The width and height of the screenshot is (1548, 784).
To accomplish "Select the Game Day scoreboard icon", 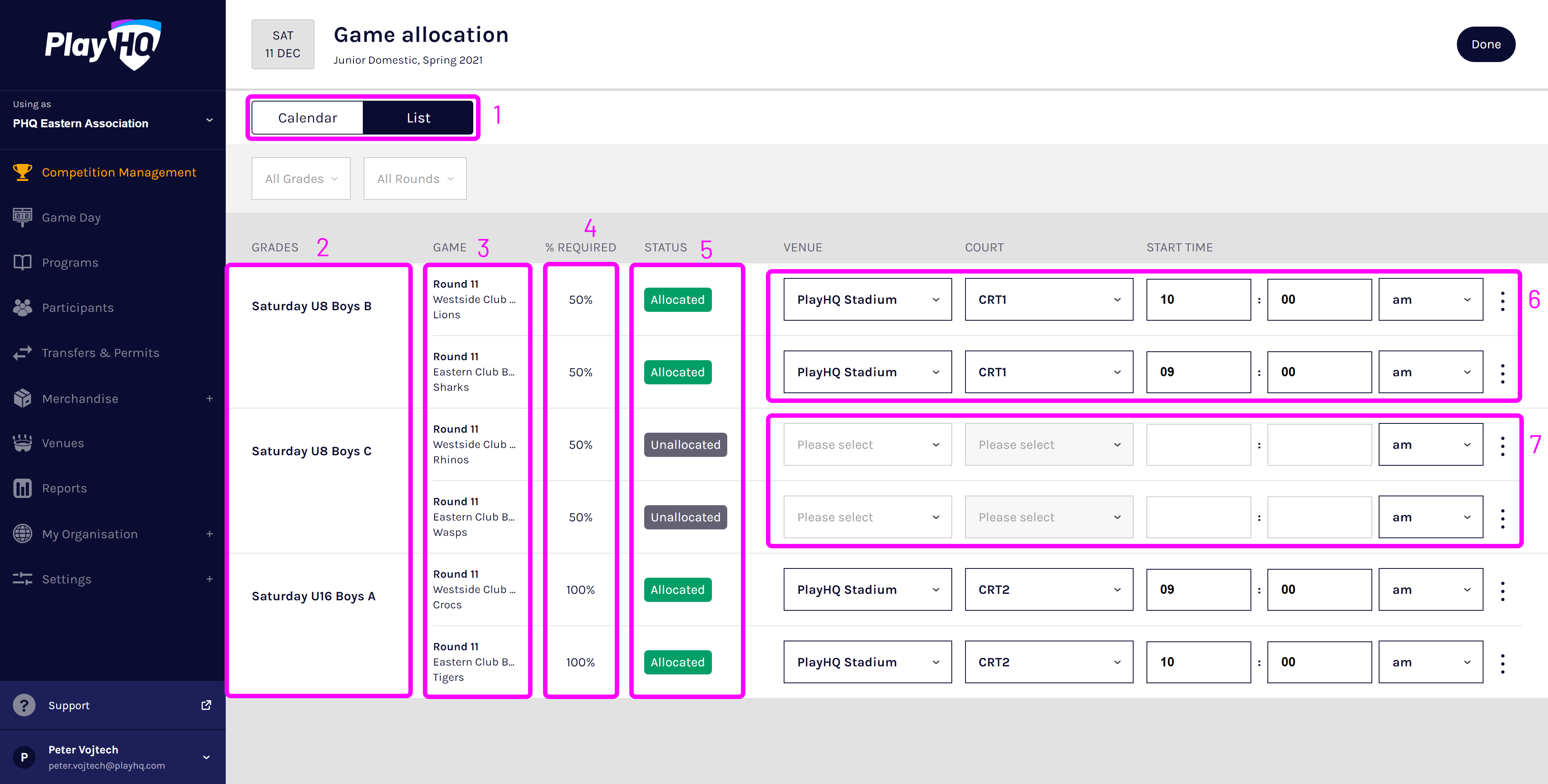I will (22, 217).
